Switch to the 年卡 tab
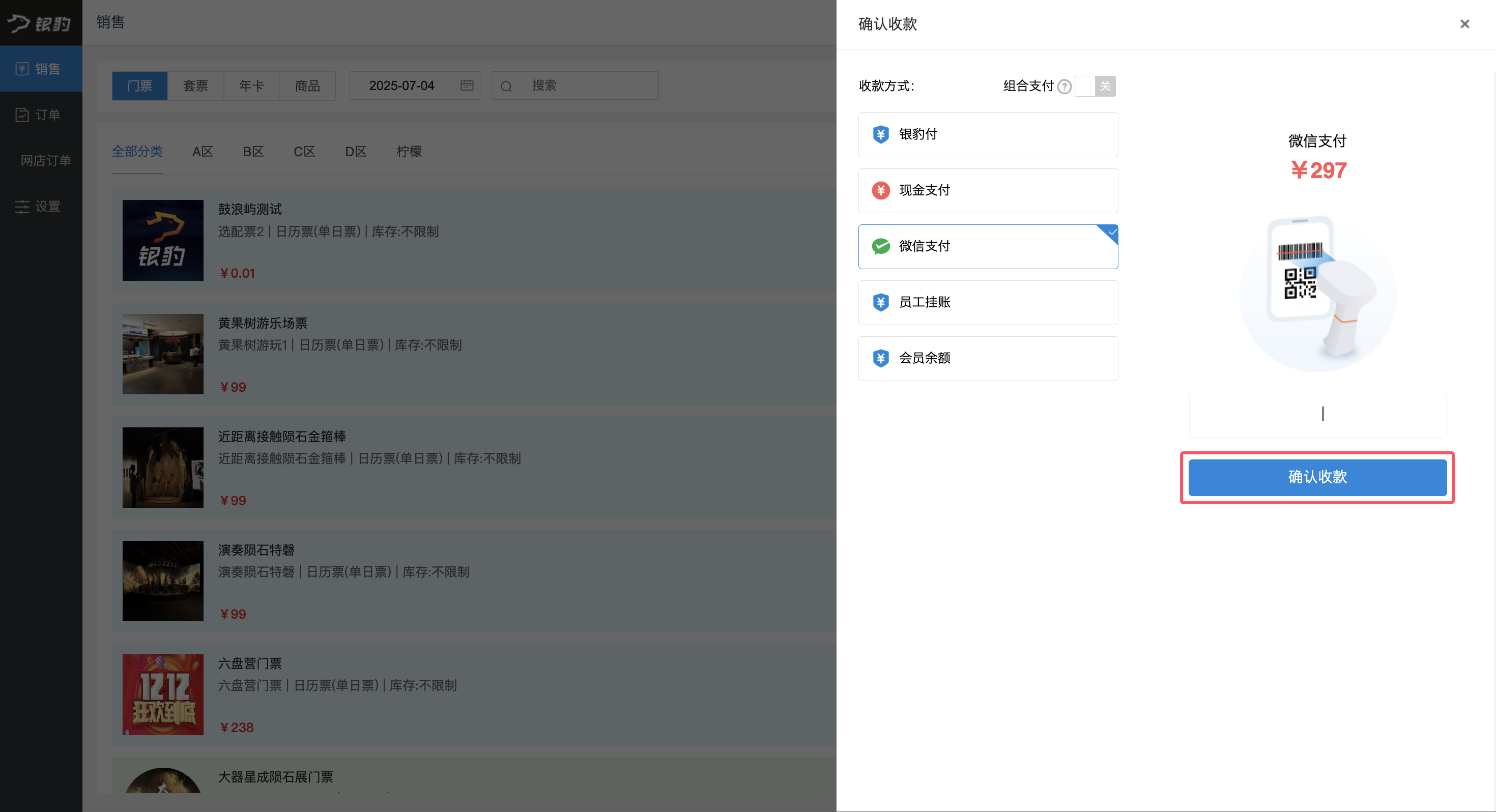 [x=251, y=85]
